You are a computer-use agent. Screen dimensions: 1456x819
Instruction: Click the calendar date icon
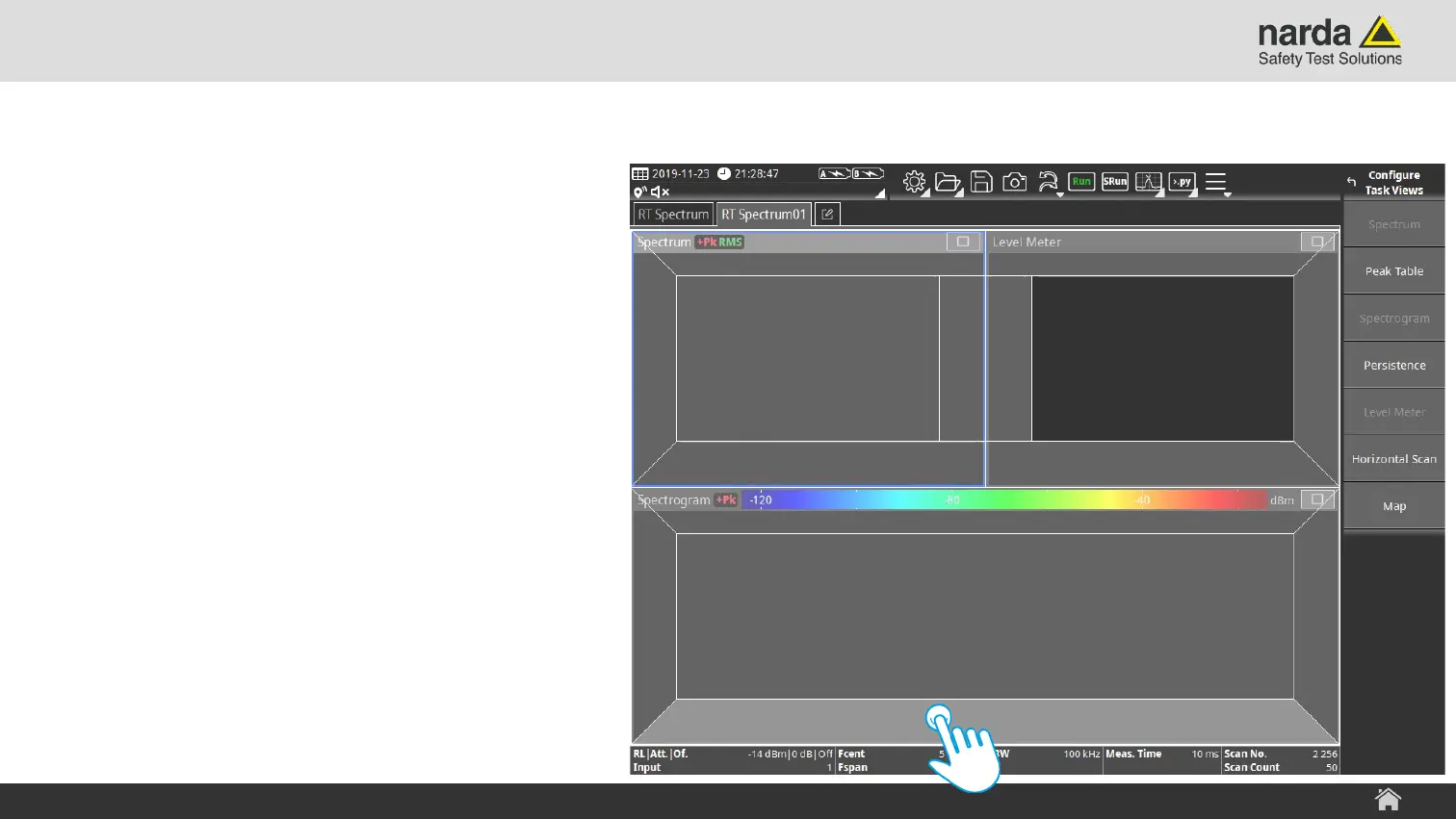[x=640, y=174]
